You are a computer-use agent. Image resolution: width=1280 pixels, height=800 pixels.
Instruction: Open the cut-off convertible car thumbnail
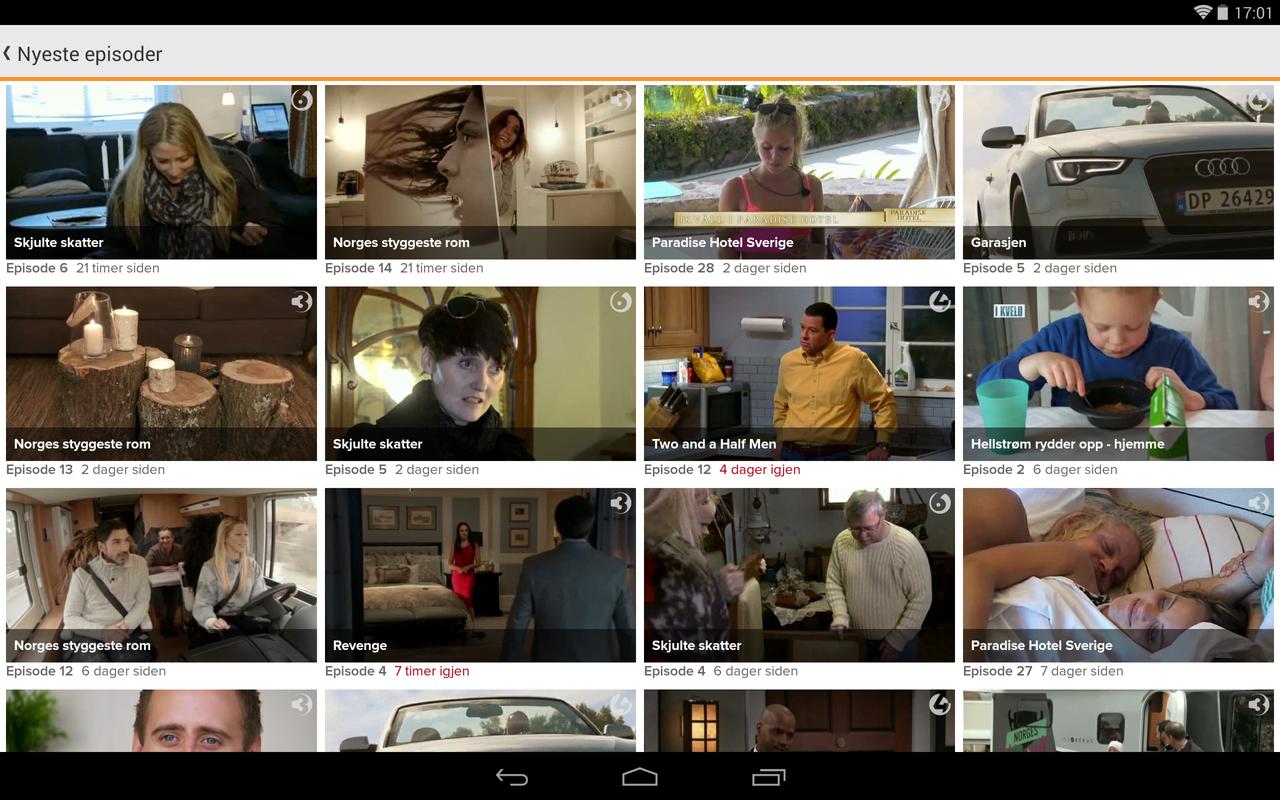480,721
